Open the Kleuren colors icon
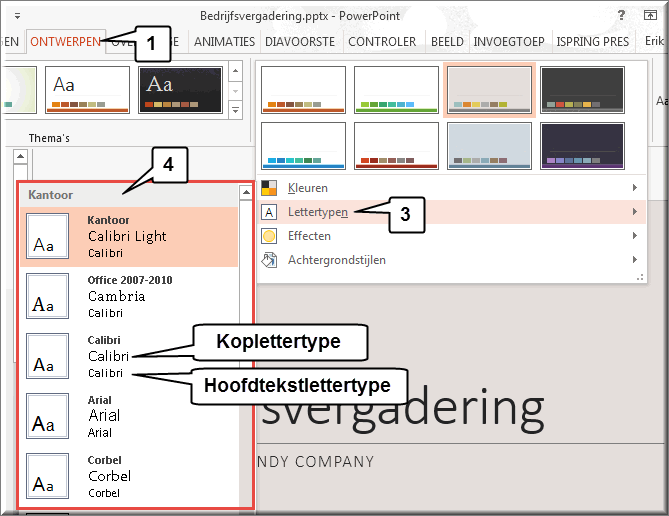This screenshot has width=669, height=516. click(x=269, y=188)
